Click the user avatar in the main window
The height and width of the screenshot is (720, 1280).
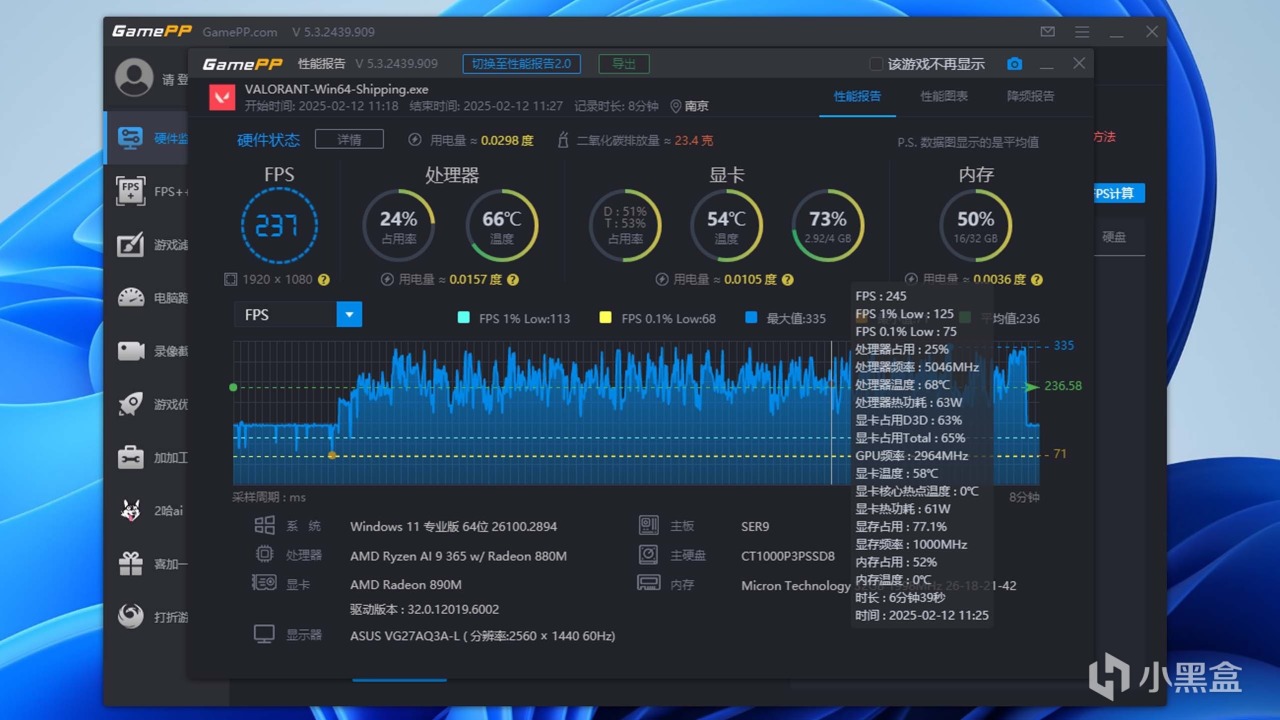(134, 78)
